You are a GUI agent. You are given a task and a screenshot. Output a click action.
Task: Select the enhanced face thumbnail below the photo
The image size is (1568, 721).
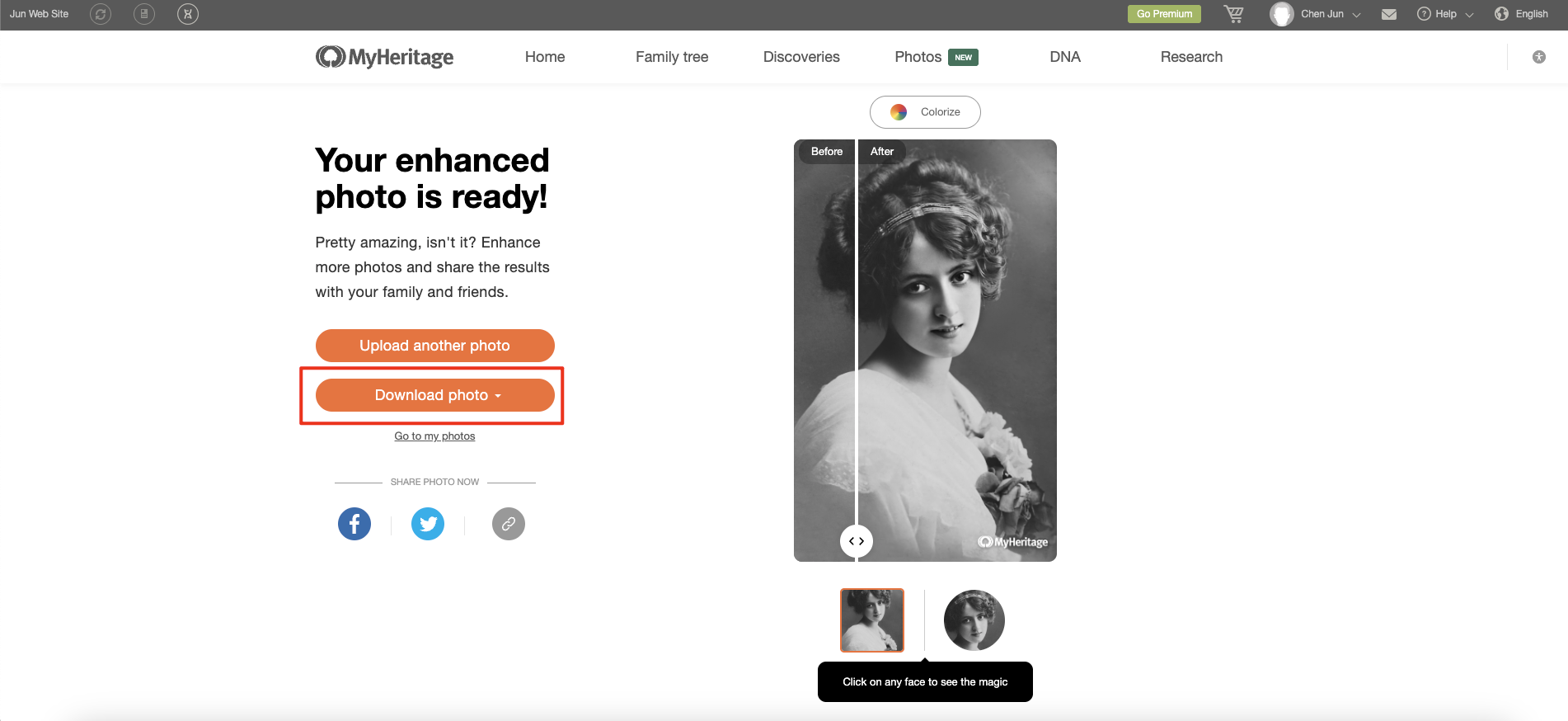click(974, 620)
